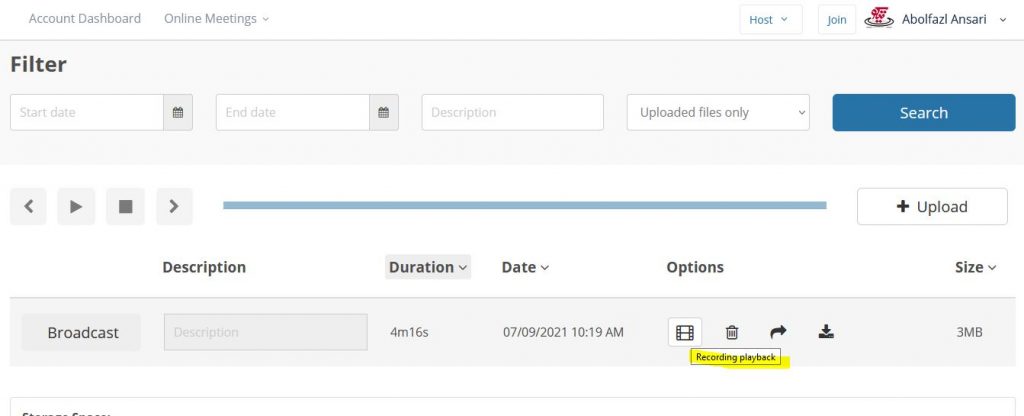Viewport: 1024px width, 416px height.
Task: Skip to next recording with right arrow
Action: (174, 206)
